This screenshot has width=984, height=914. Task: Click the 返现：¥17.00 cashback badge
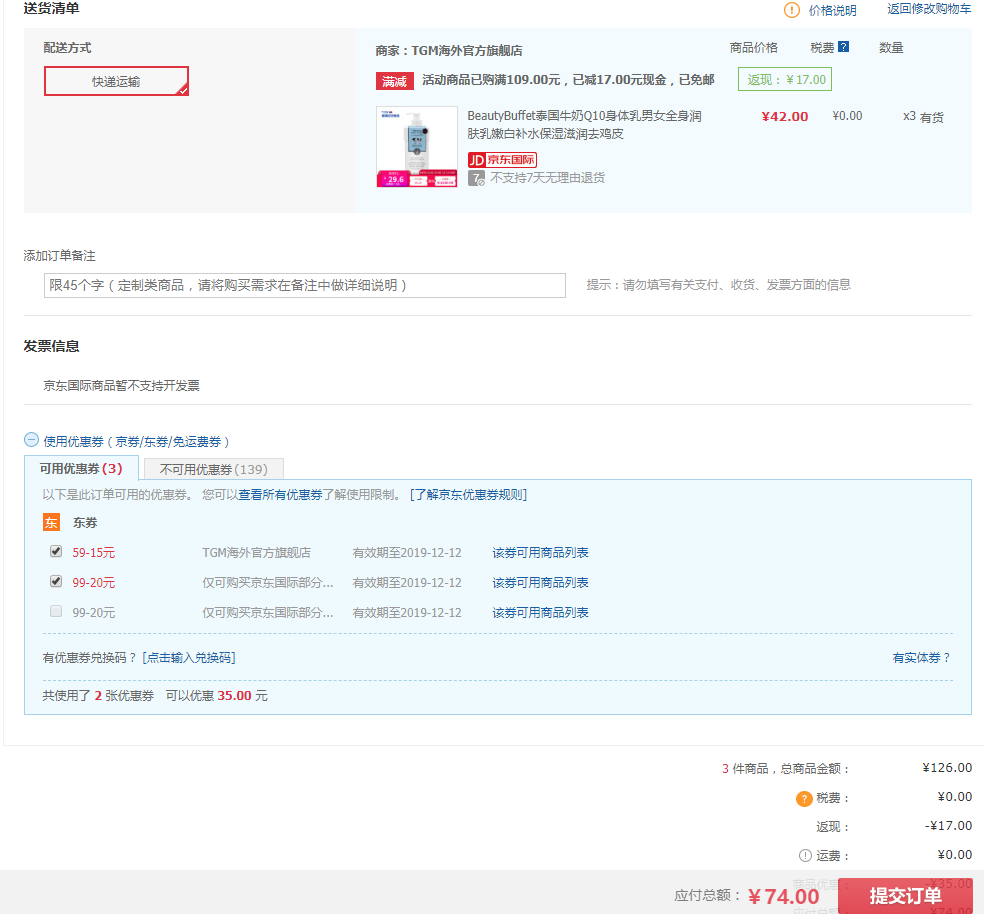pyautogui.click(x=785, y=80)
